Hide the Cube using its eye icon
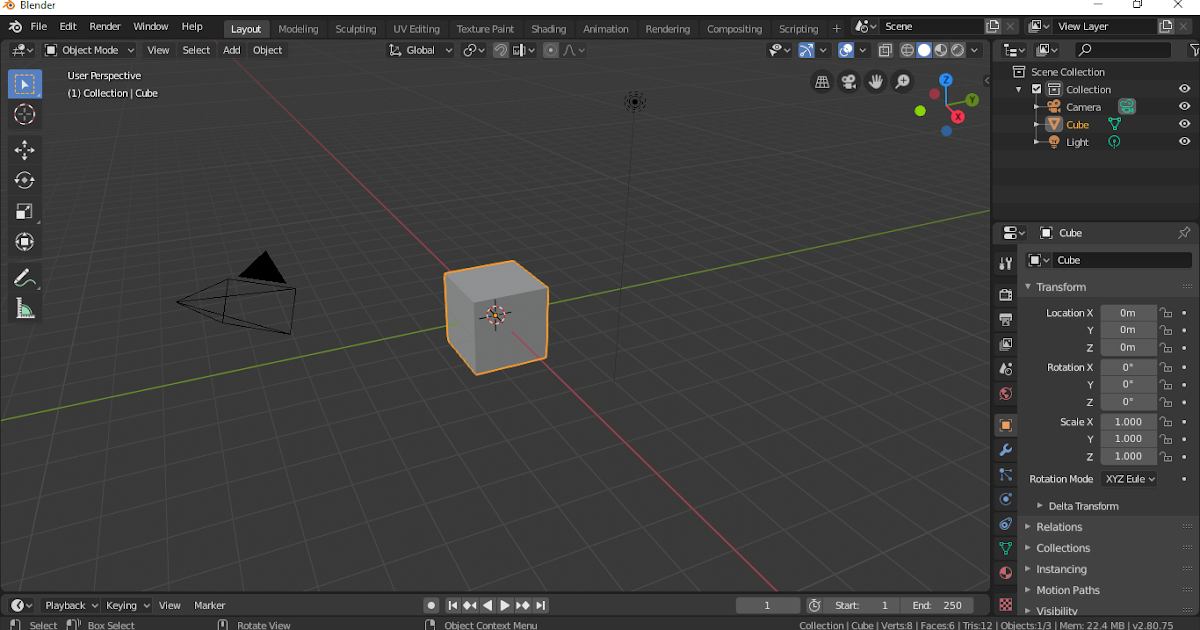This screenshot has width=1200, height=630. click(x=1184, y=124)
